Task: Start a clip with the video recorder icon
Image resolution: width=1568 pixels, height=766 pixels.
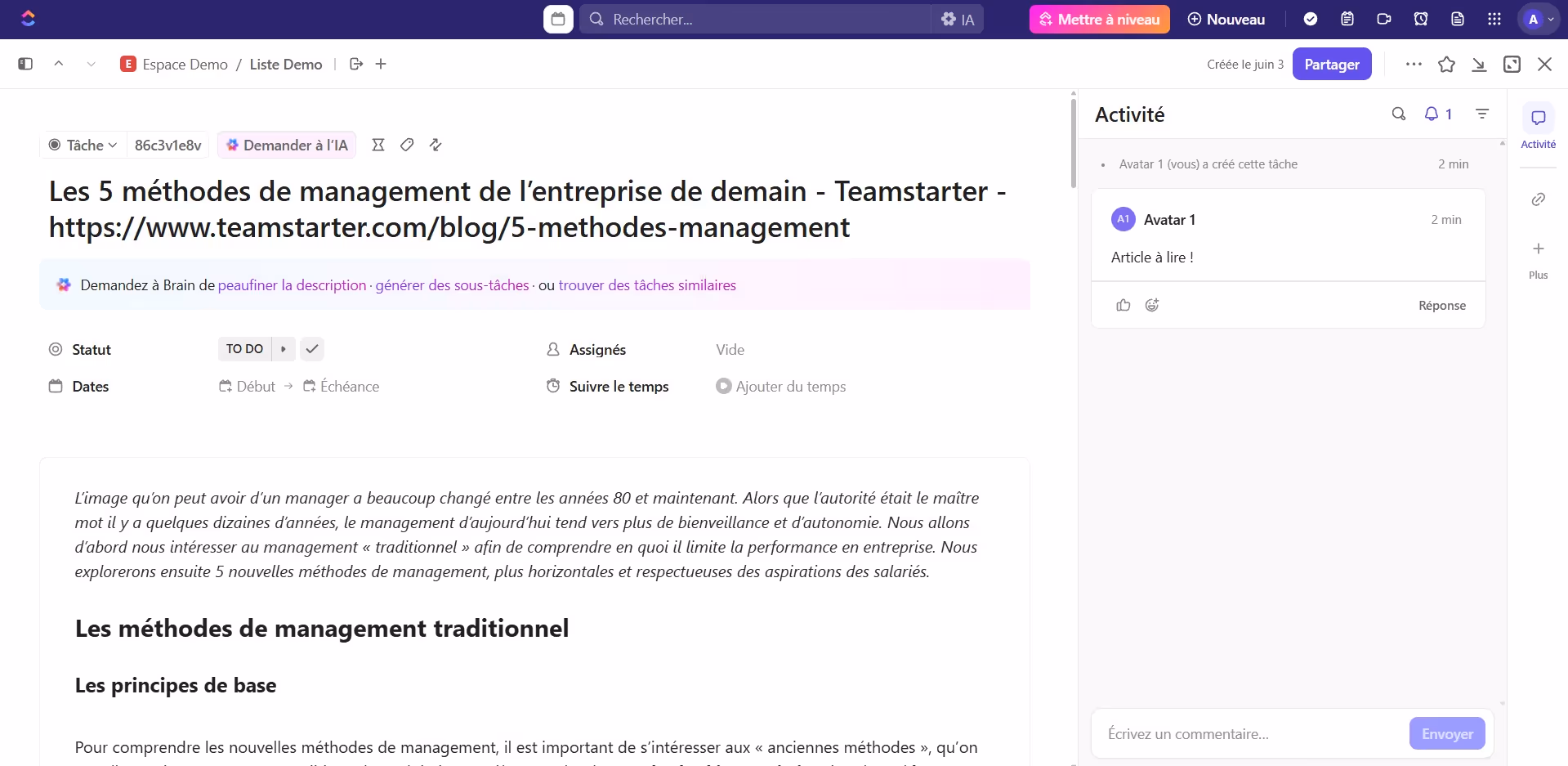Action: coord(1383,19)
